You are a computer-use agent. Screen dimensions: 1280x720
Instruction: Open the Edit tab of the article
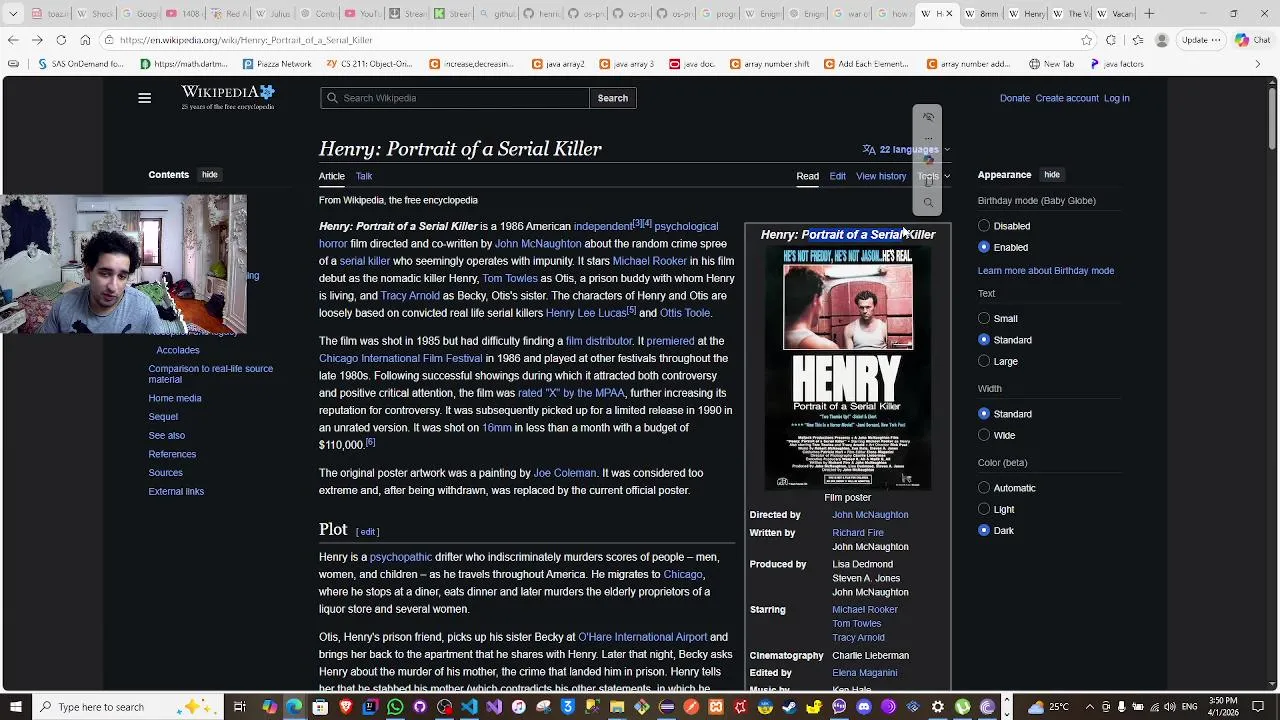click(x=837, y=176)
